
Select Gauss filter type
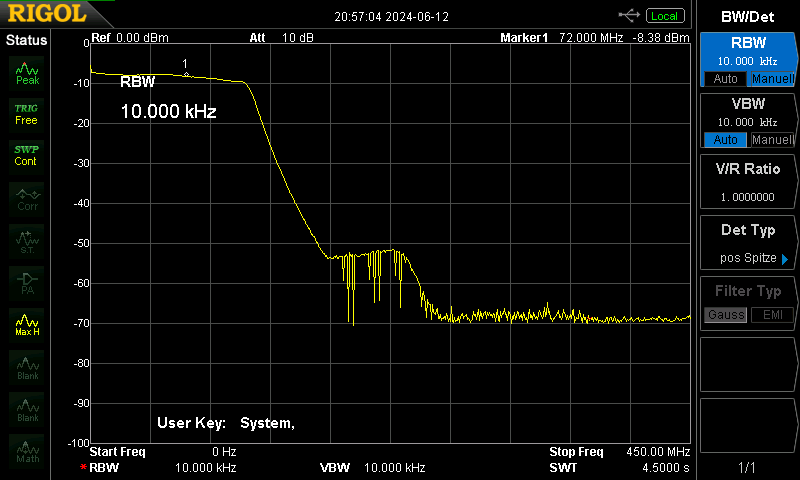(726, 315)
